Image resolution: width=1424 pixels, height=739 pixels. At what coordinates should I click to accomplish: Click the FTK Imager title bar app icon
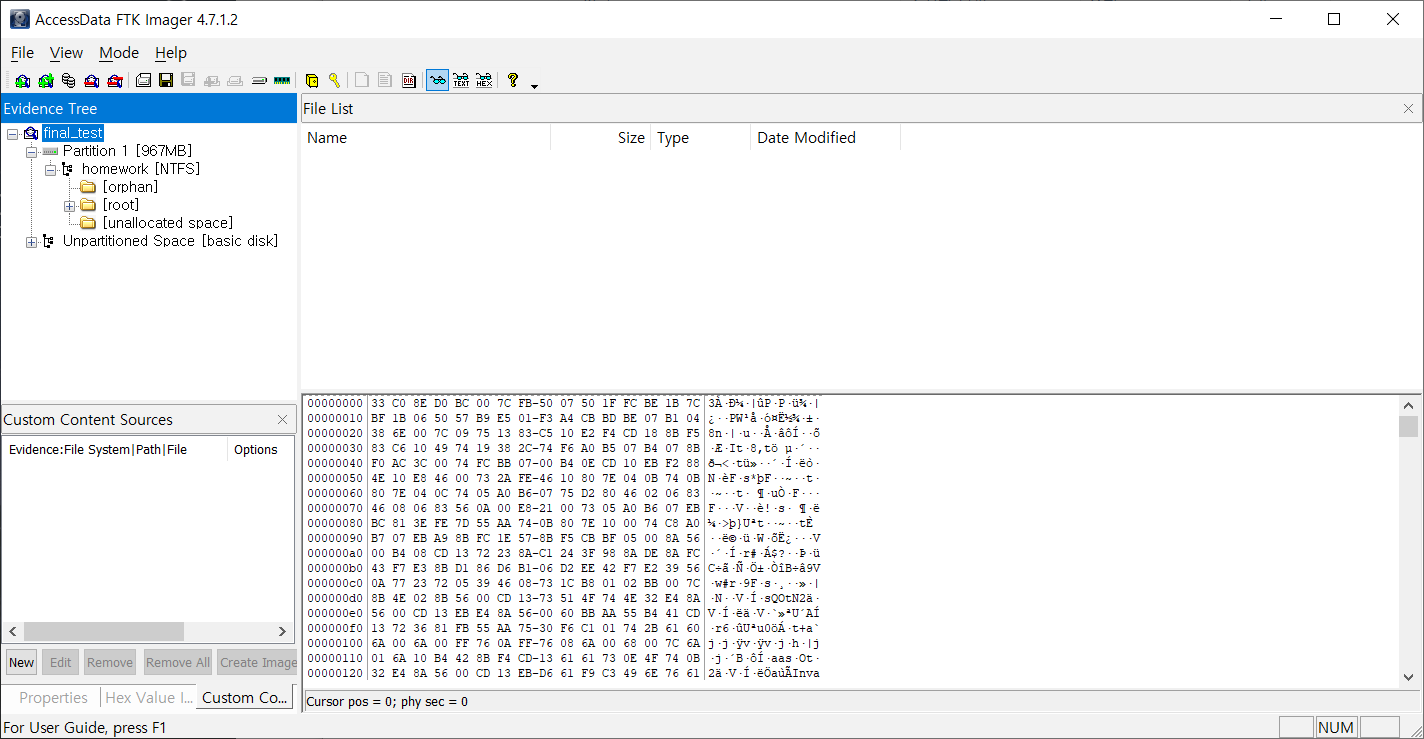point(19,19)
